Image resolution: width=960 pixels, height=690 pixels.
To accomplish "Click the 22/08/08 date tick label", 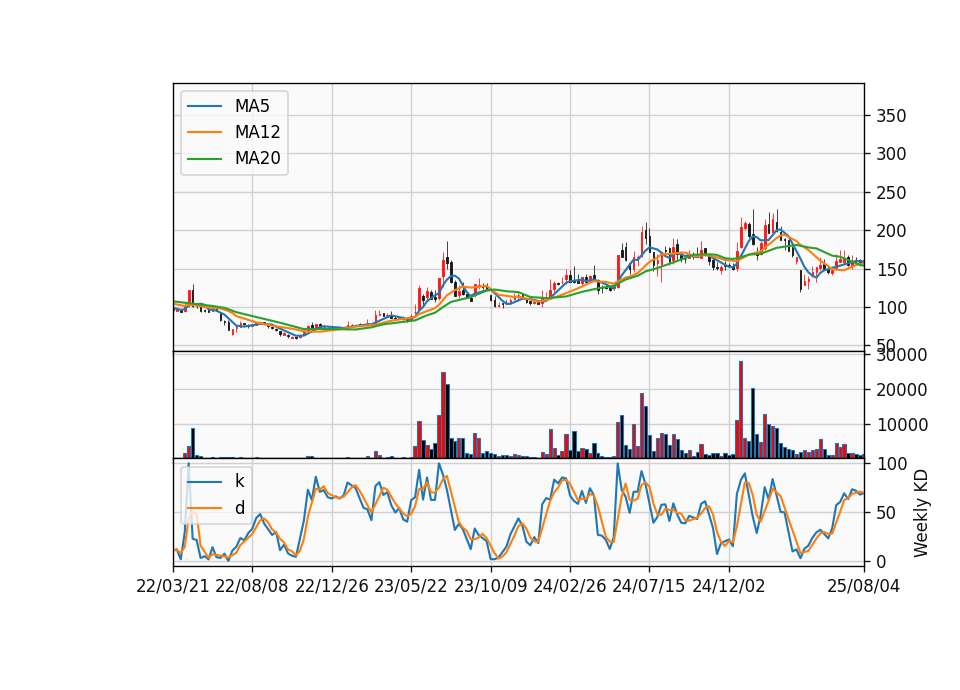I will (x=252, y=586).
